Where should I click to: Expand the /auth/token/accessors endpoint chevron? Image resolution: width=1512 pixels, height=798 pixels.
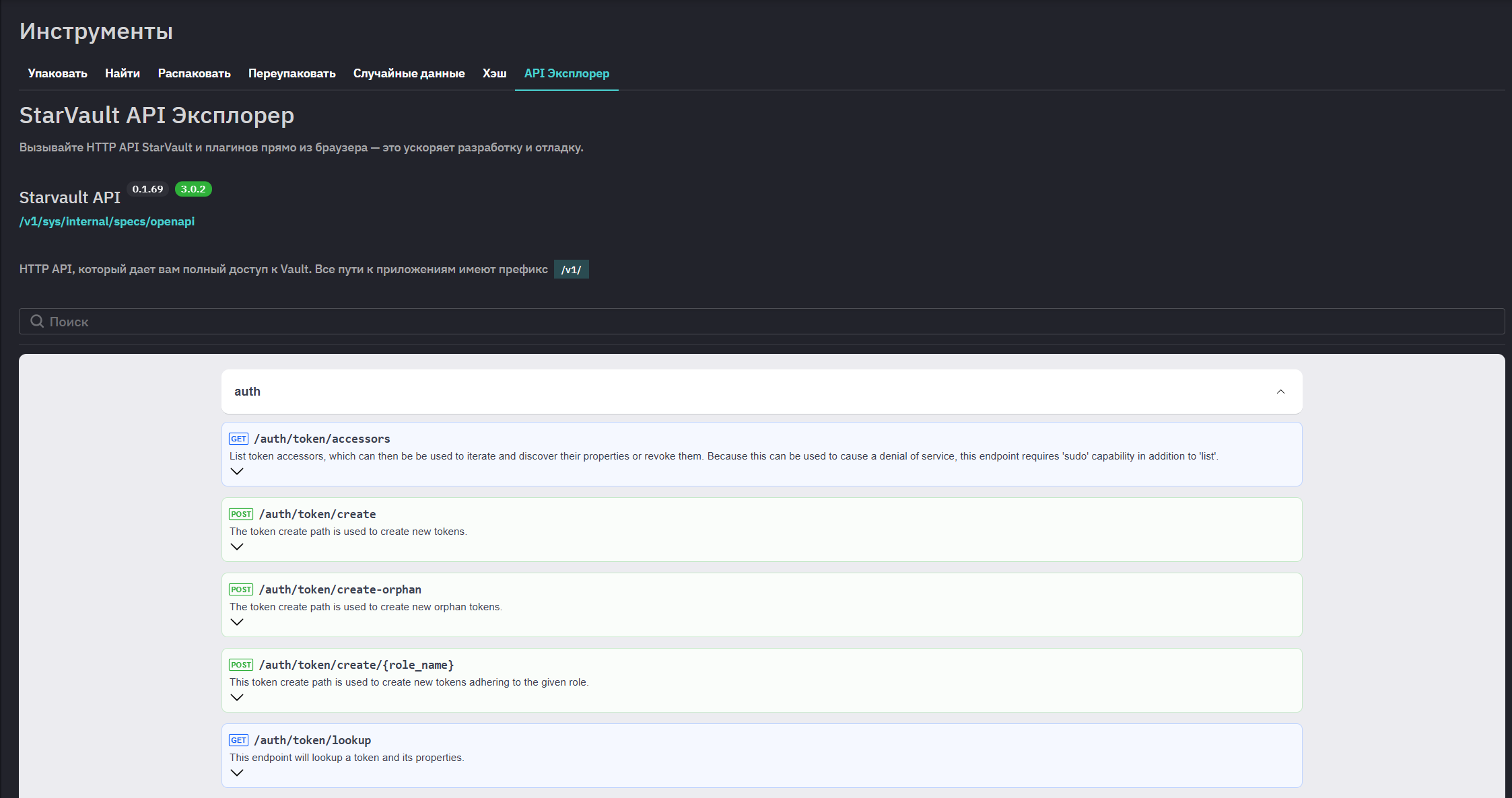click(x=237, y=472)
